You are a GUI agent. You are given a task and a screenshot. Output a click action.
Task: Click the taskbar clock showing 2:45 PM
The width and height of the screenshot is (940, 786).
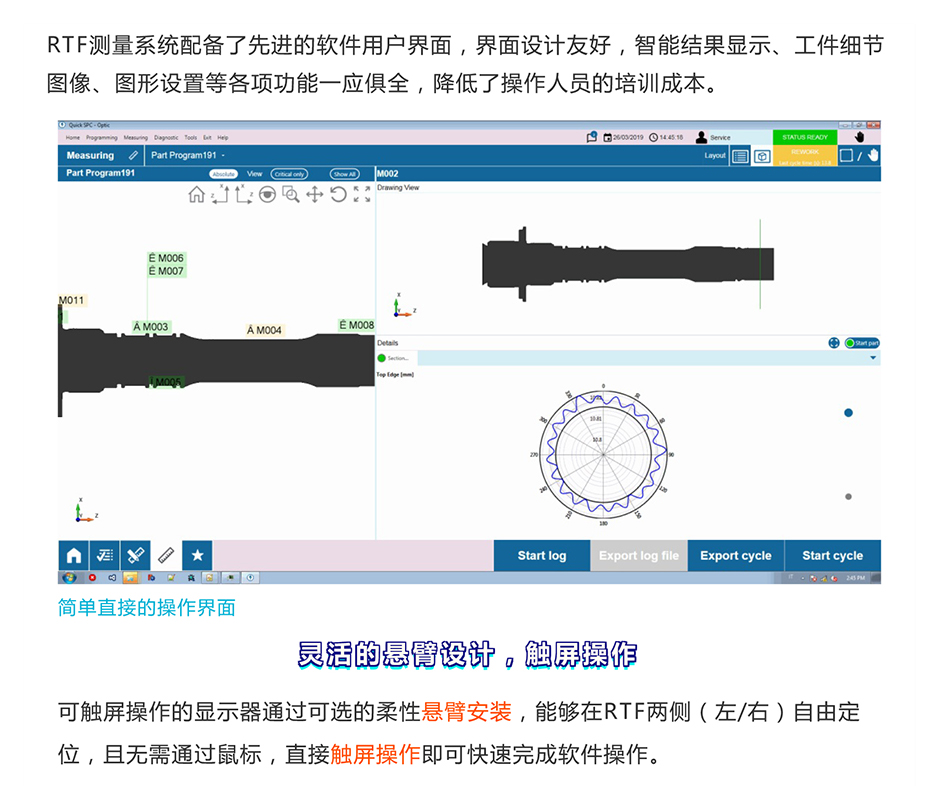click(x=855, y=578)
